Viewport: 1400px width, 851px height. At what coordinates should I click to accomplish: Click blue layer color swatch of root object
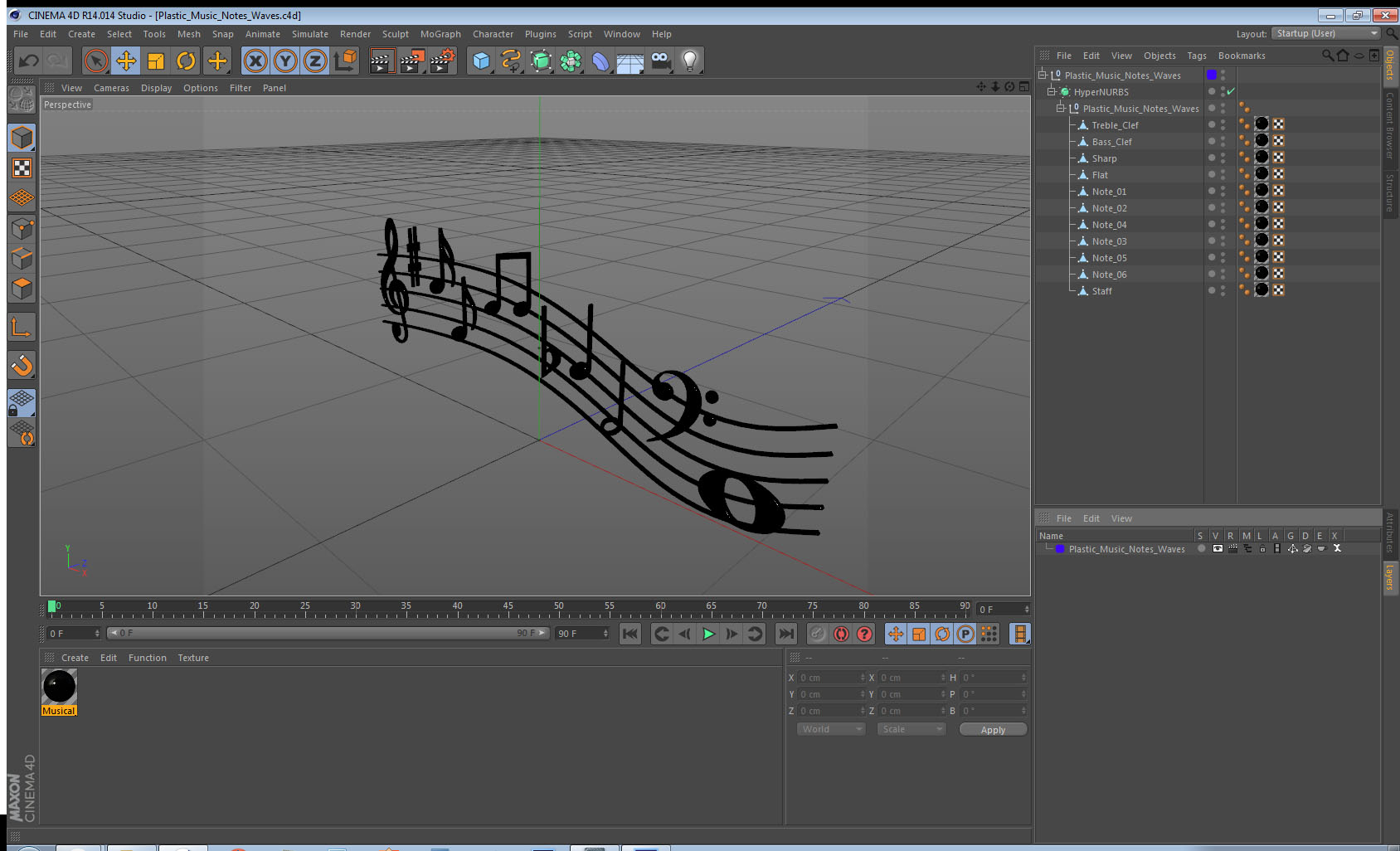pyautogui.click(x=1212, y=75)
